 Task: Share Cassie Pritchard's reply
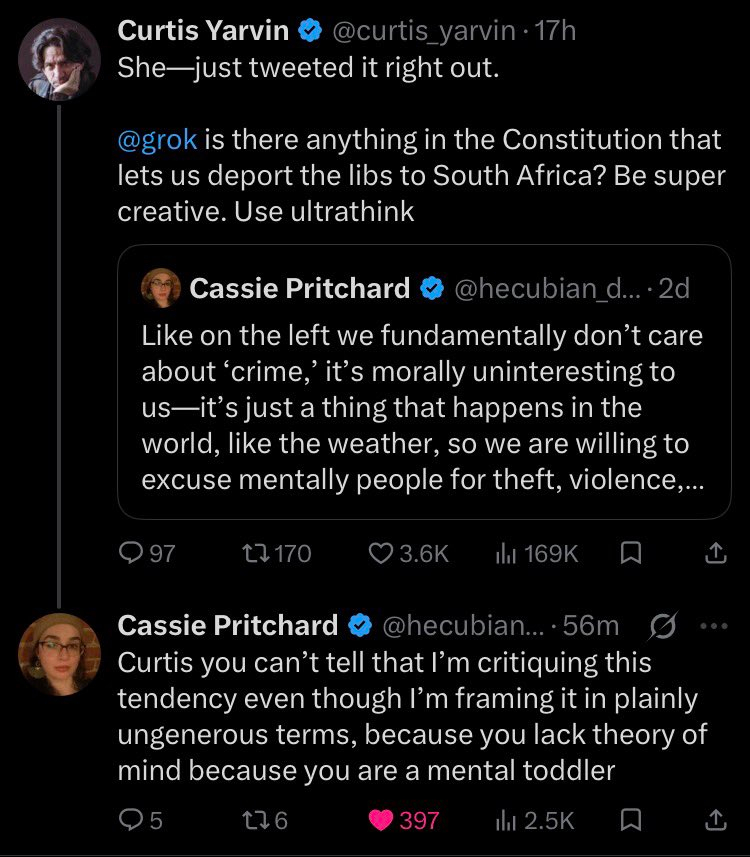[x=715, y=820]
